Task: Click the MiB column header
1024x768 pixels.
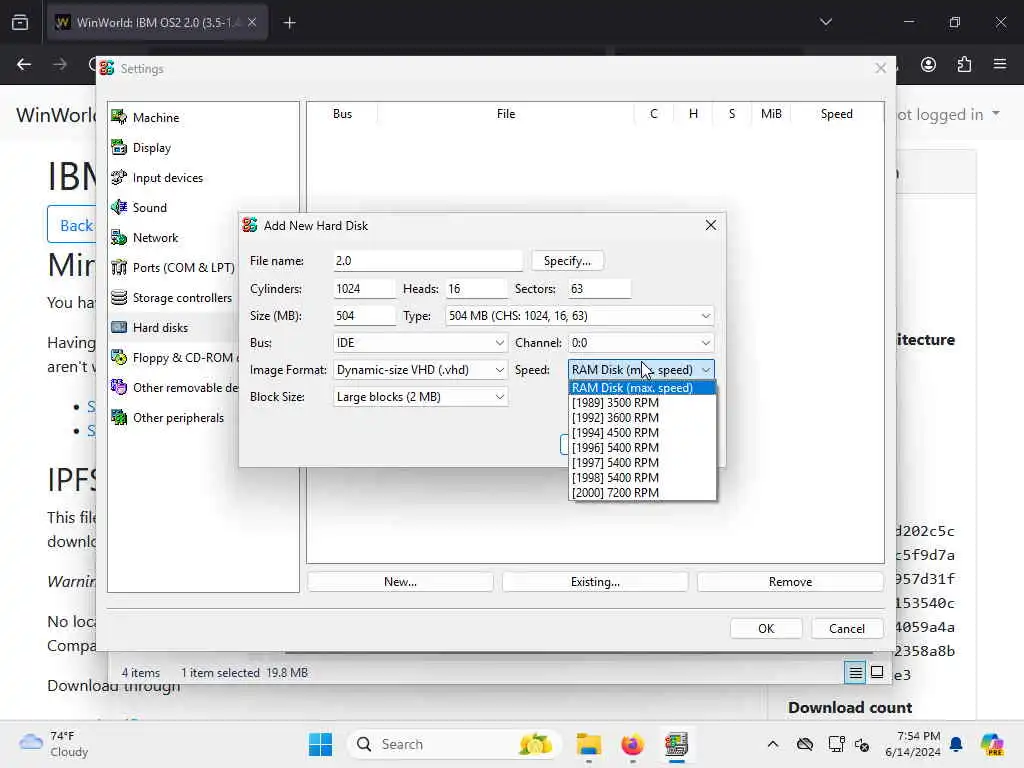Action: (771, 114)
